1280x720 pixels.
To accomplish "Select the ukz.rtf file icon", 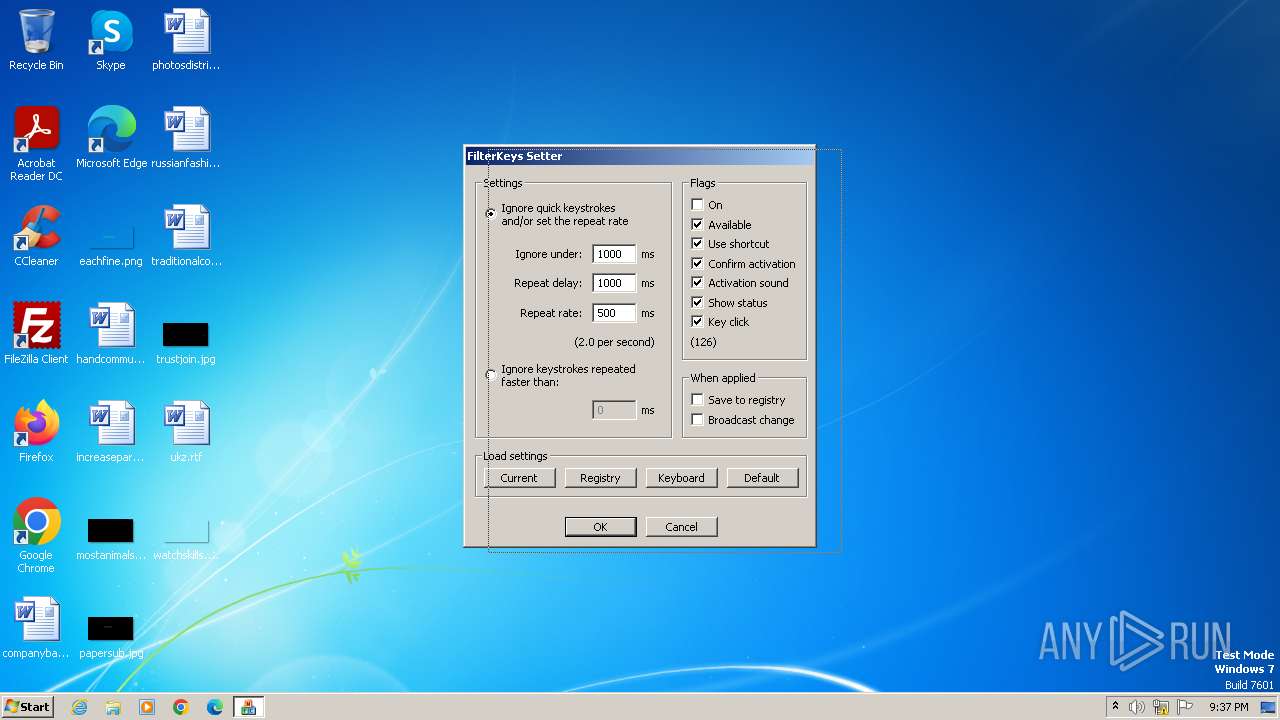I will 186,432.
